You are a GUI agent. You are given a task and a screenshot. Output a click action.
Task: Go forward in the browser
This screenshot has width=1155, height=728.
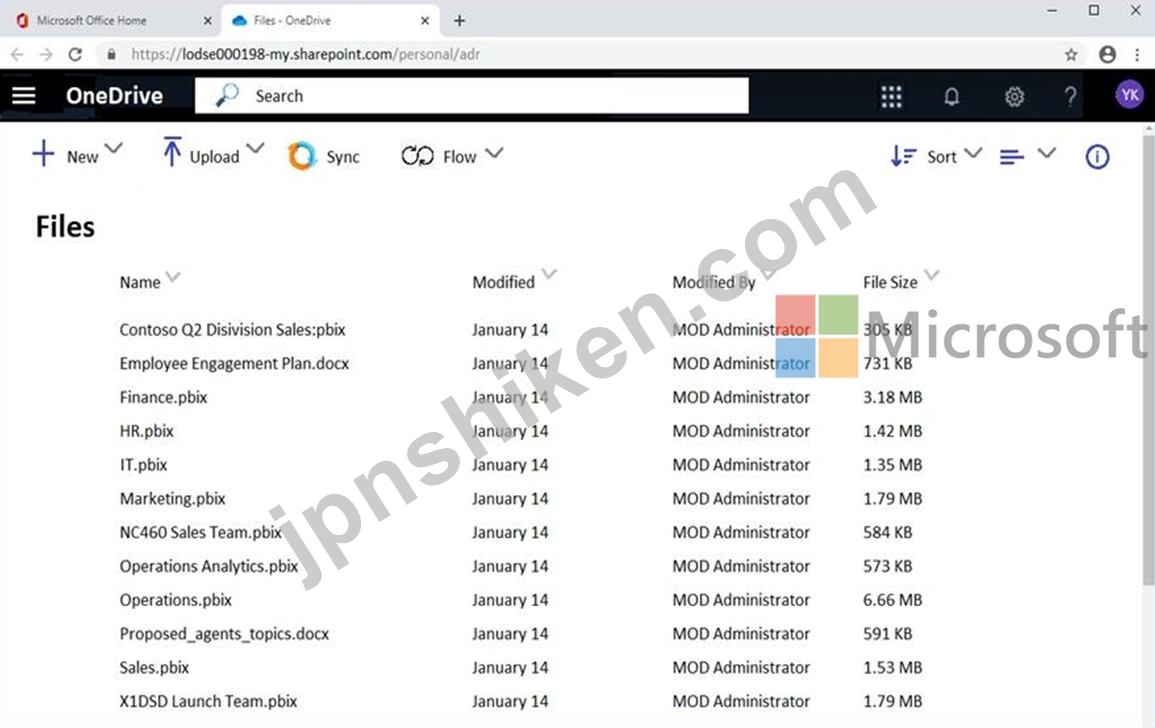[46, 54]
